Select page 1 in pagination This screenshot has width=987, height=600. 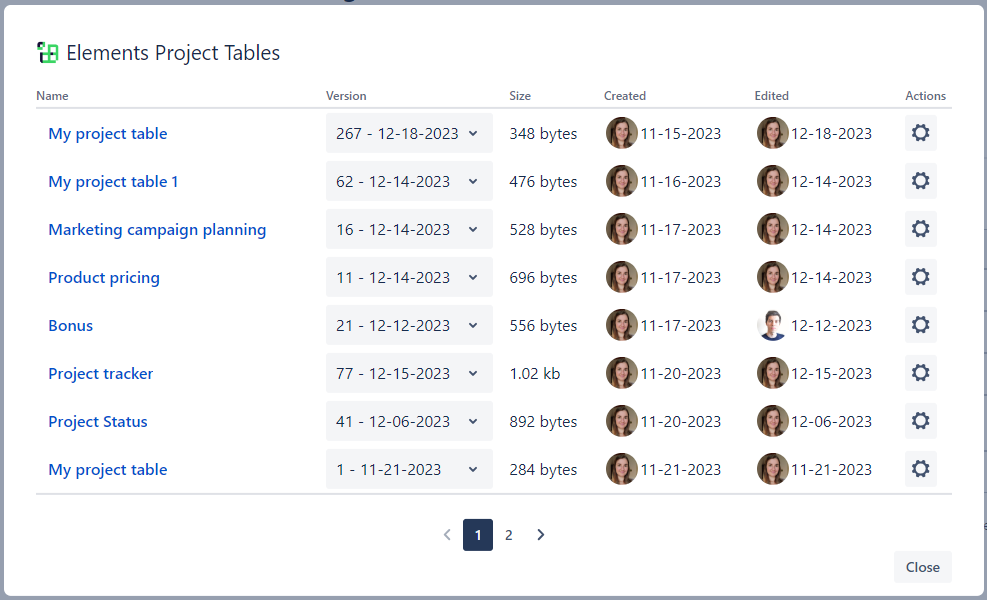(478, 535)
